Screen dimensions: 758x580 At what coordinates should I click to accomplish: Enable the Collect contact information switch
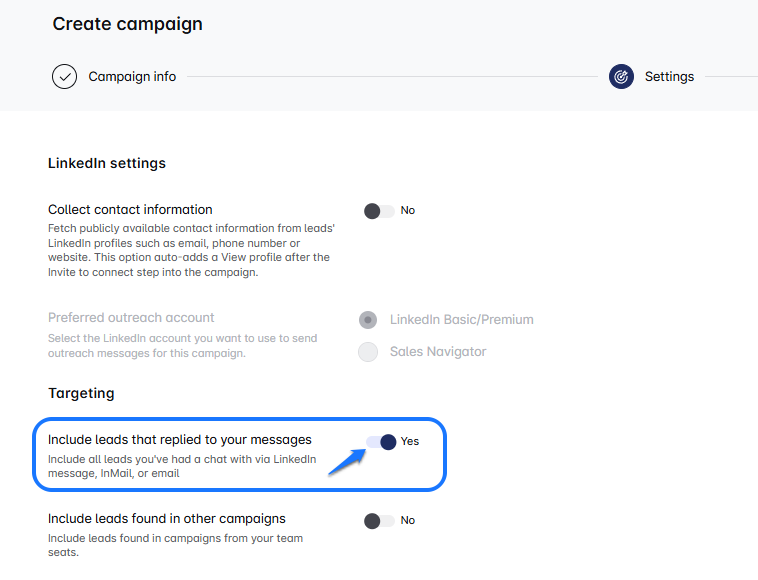379,211
